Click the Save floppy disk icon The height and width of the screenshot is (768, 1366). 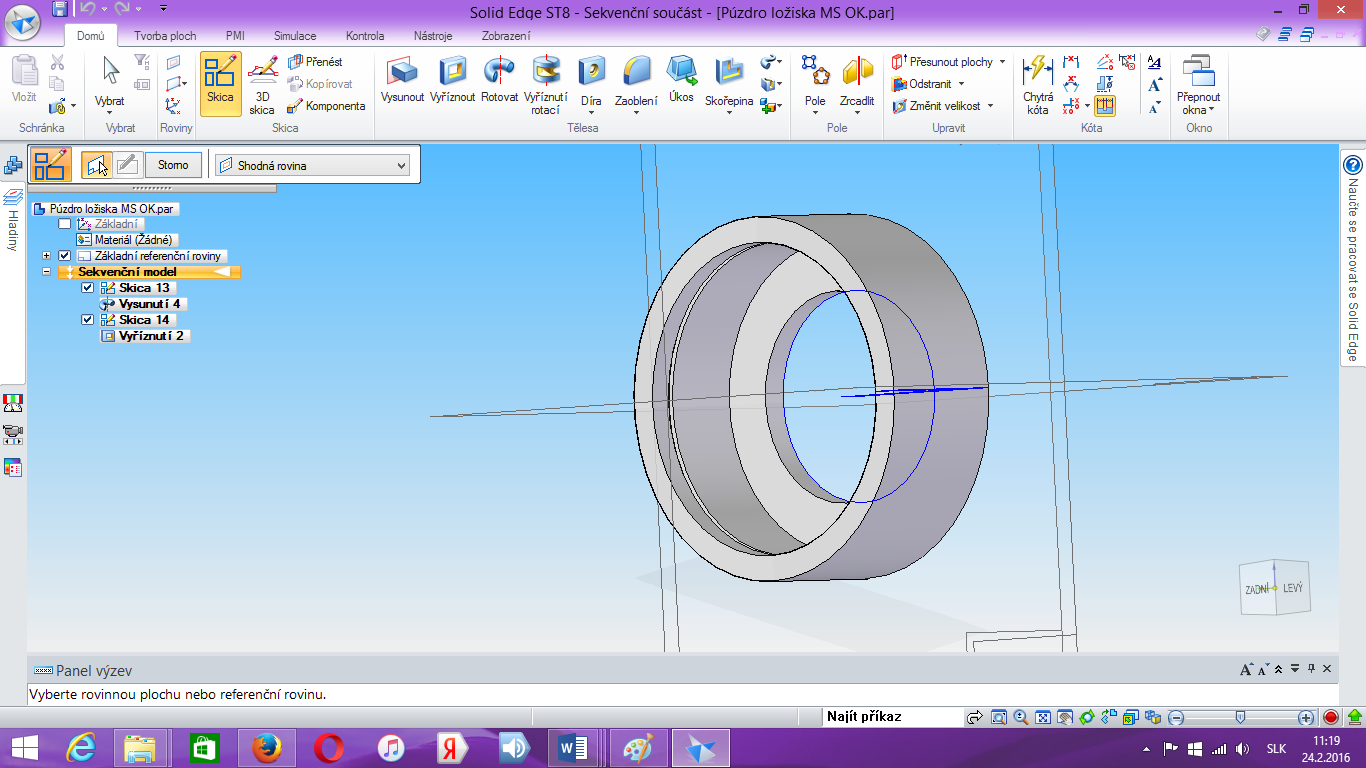coord(60,9)
